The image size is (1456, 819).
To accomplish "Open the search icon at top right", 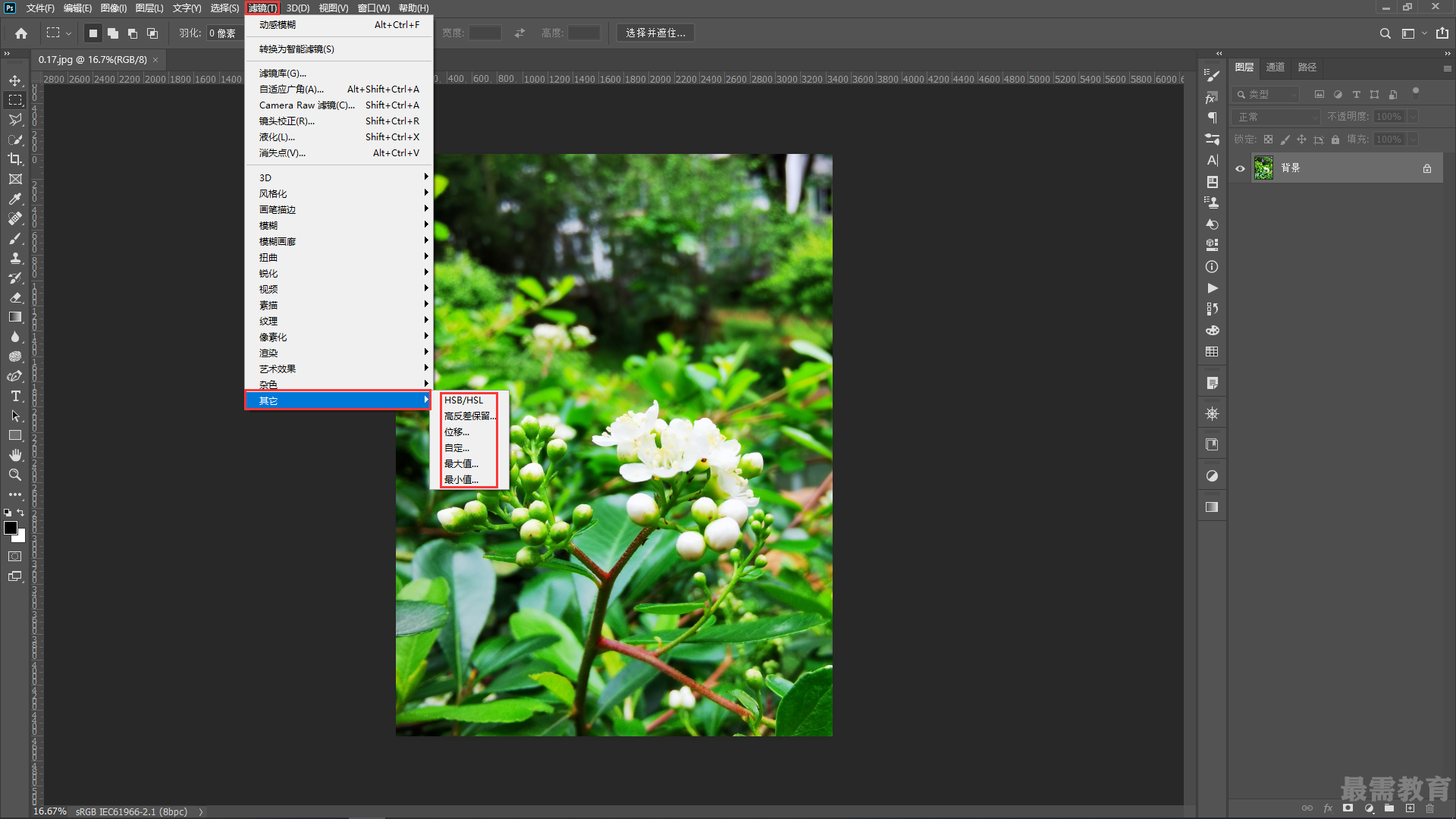I will (x=1385, y=33).
